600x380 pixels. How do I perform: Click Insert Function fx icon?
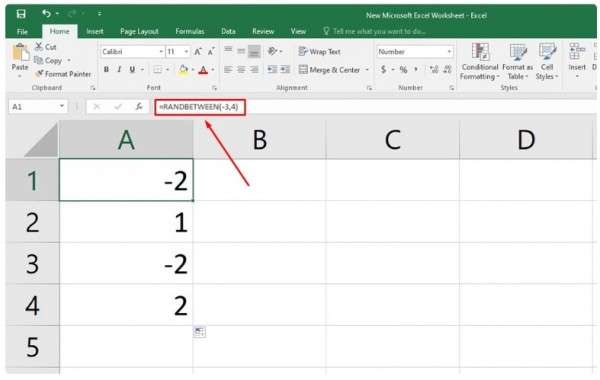pos(139,107)
